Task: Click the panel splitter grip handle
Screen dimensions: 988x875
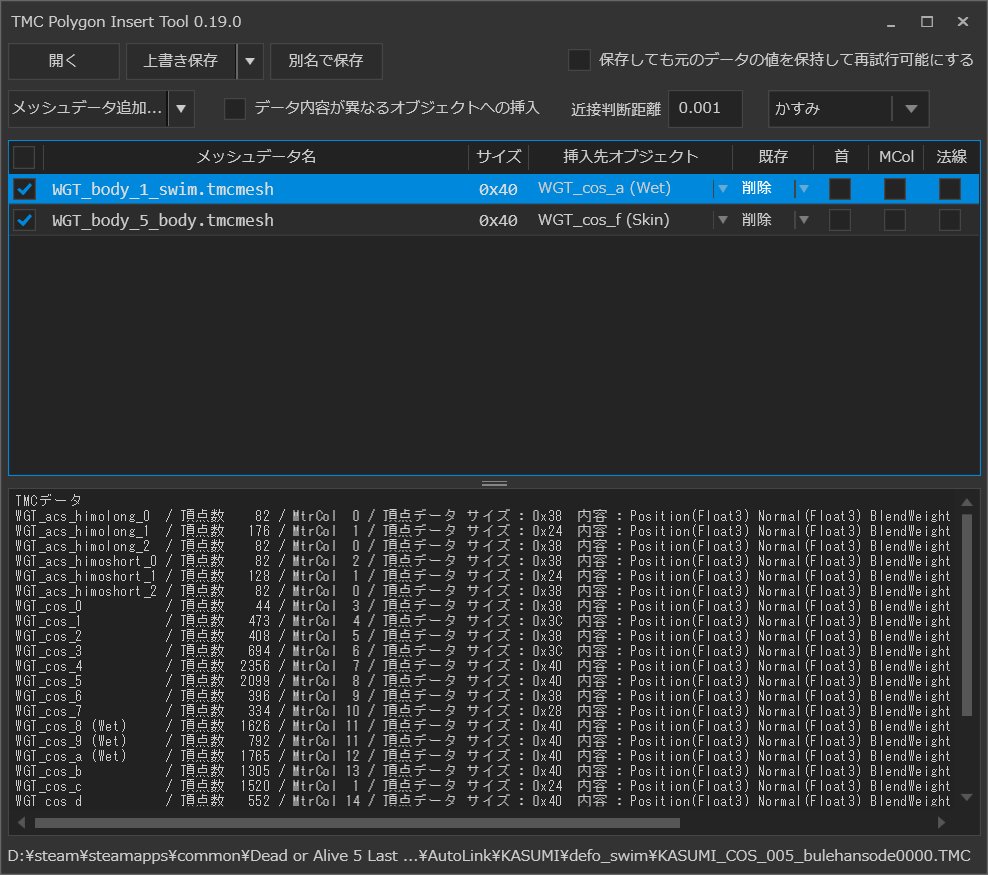Action: click(x=494, y=484)
